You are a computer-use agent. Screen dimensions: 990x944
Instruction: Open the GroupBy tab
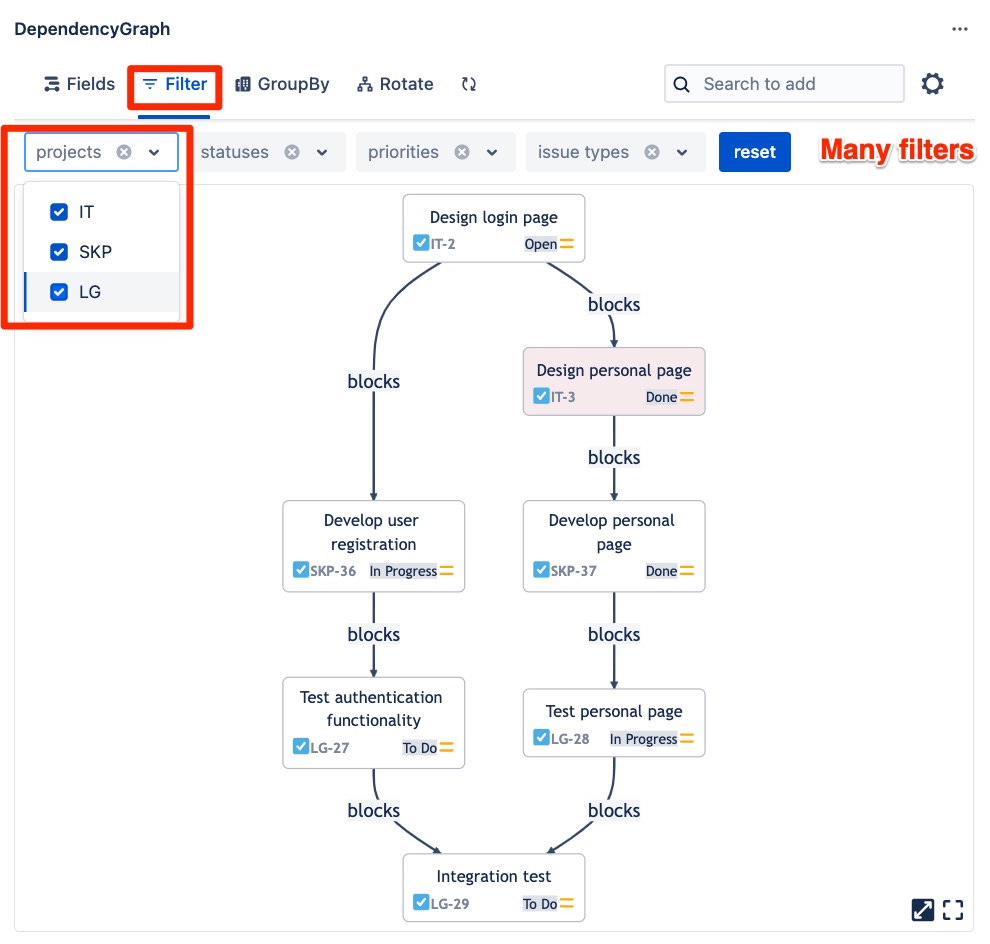[282, 85]
